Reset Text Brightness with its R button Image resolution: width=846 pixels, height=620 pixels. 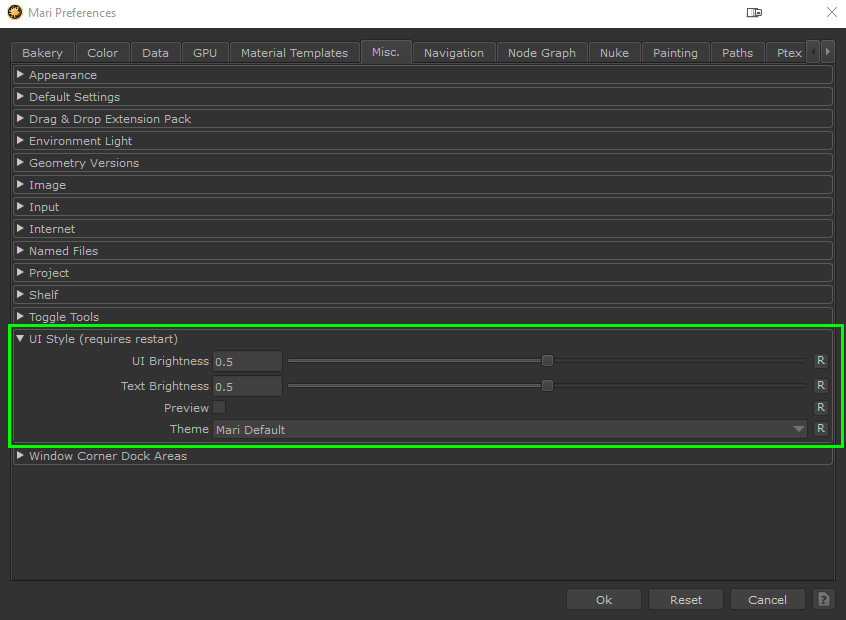[x=820, y=386]
